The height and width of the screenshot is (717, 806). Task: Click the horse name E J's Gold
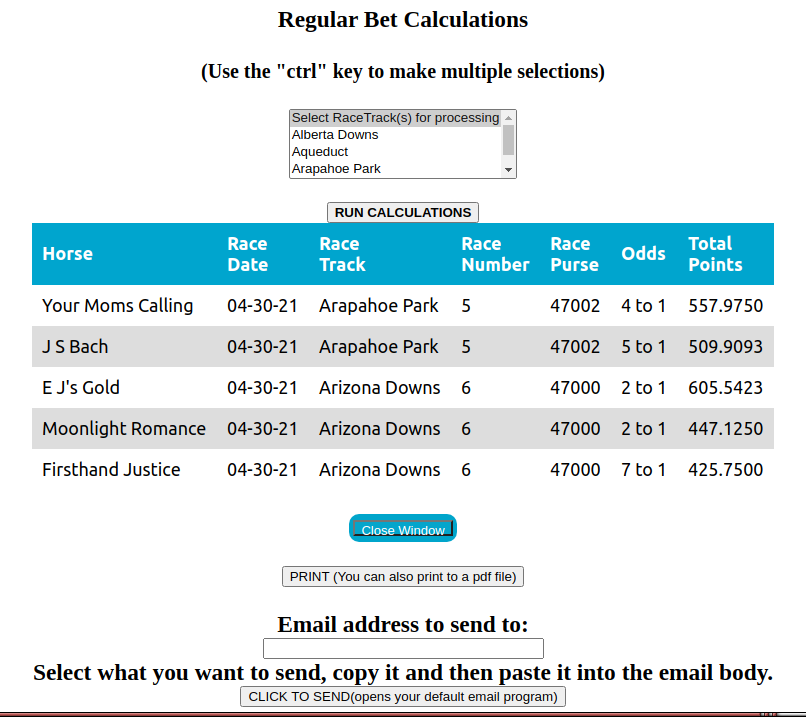pyautogui.click(x=81, y=388)
